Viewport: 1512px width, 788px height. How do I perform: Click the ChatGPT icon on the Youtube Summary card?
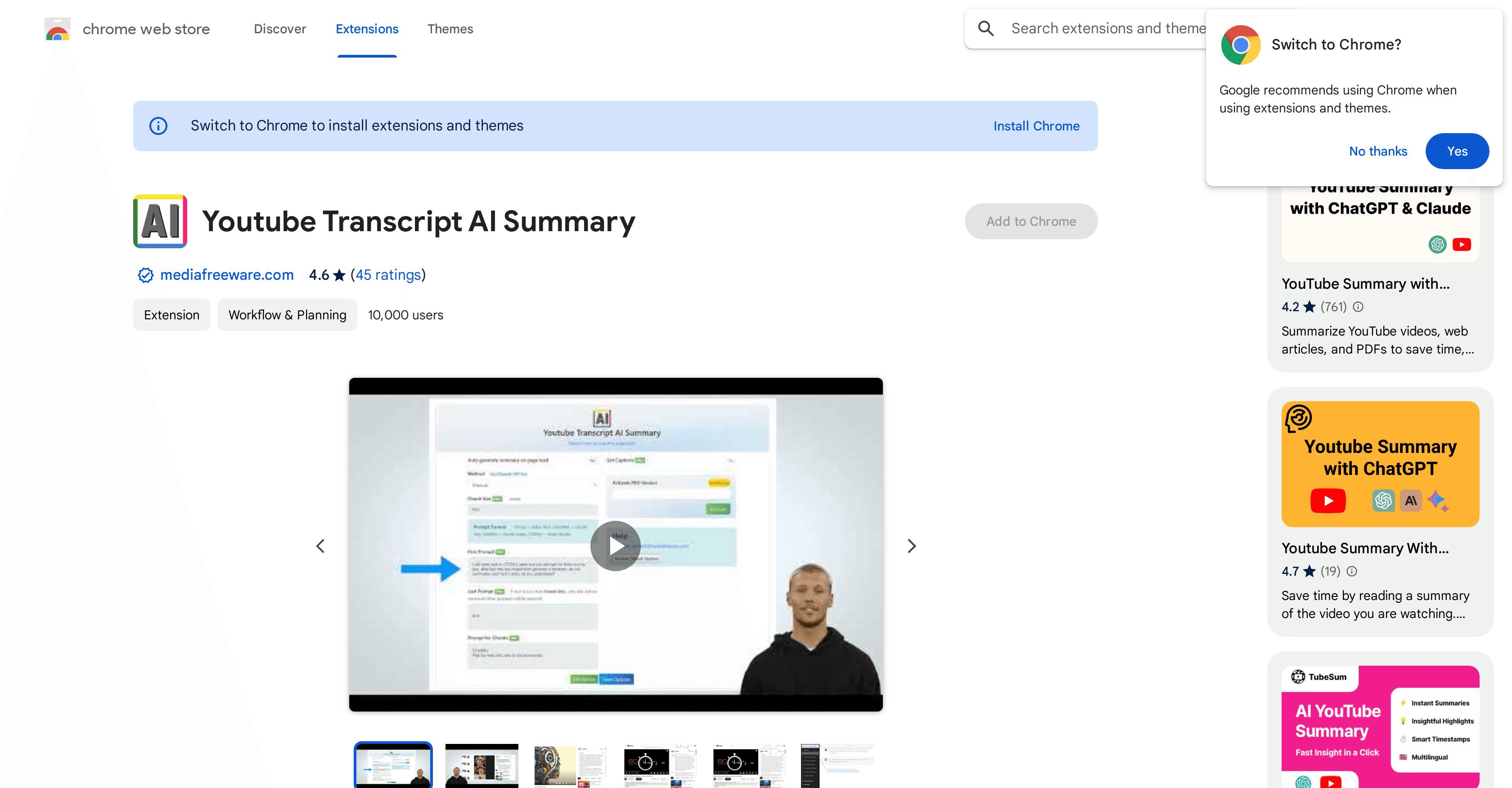click(x=1382, y=501)
